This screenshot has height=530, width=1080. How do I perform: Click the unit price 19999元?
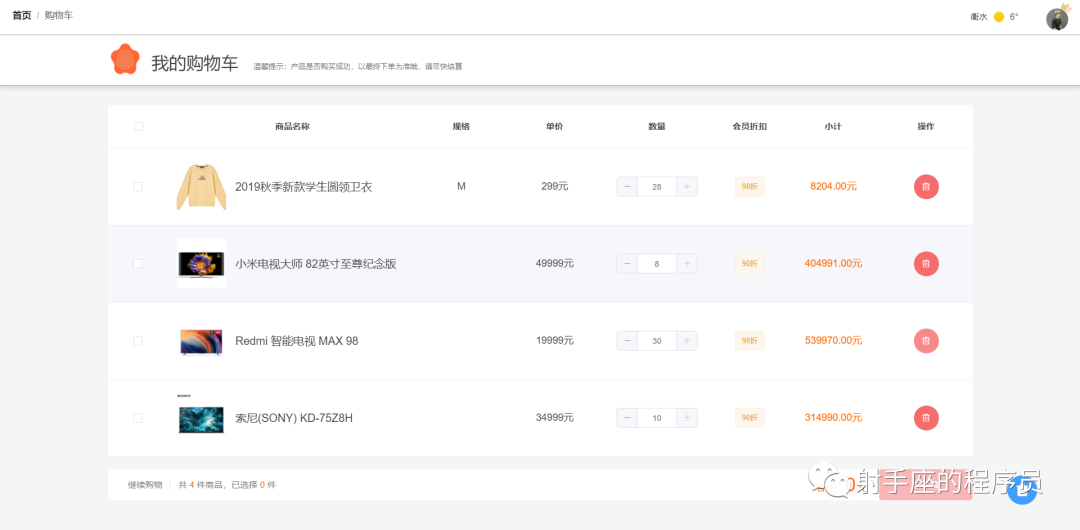554,340
